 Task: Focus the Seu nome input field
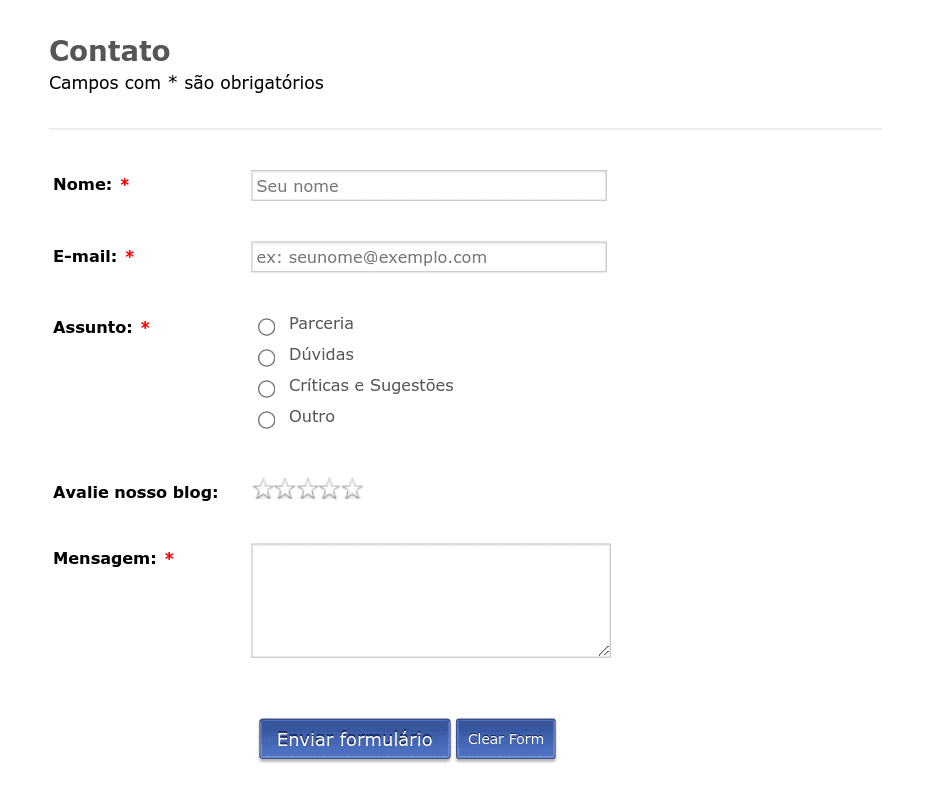coord(429,186)
